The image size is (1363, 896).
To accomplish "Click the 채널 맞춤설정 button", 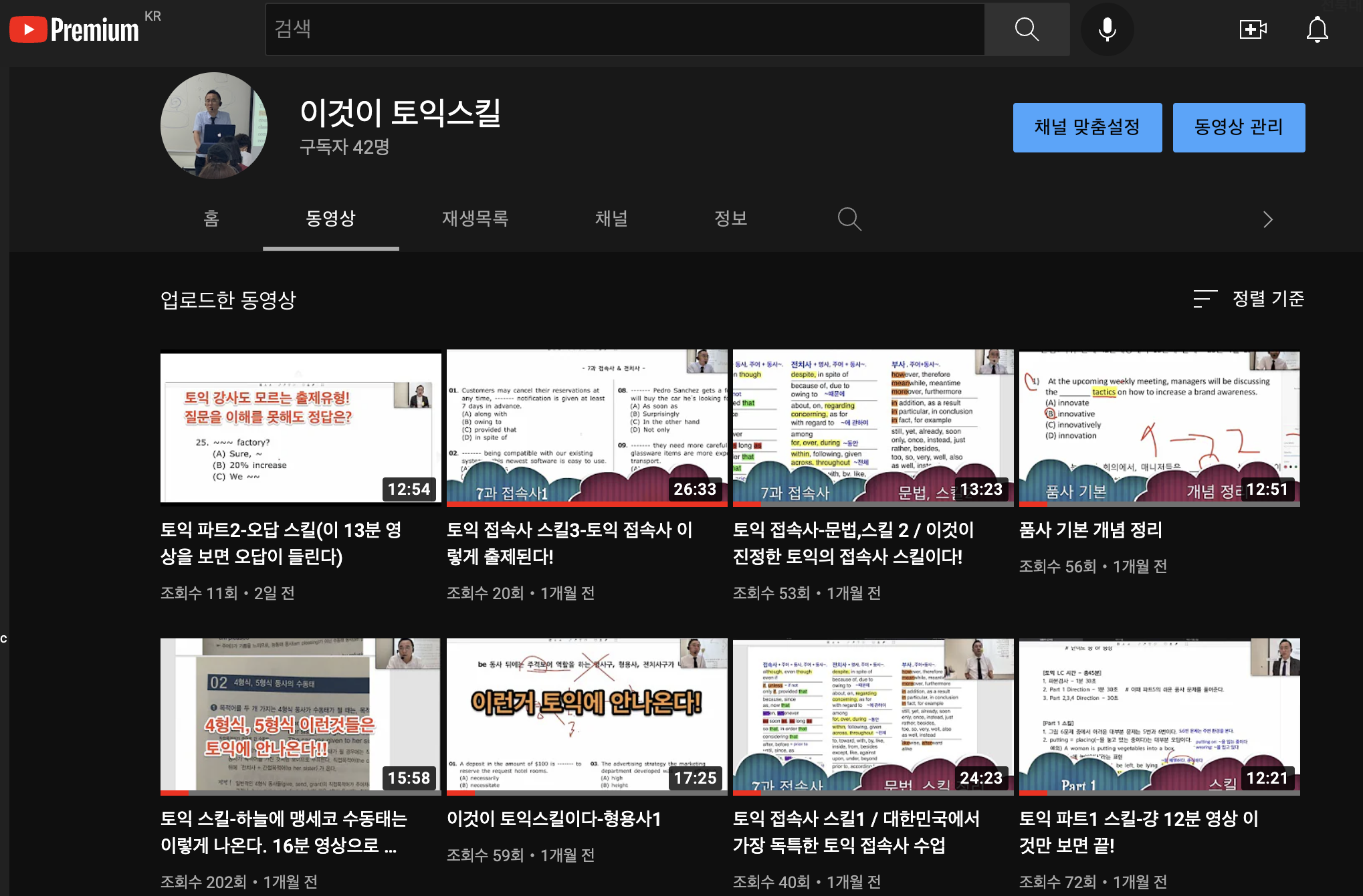I will coord(1087,127).
